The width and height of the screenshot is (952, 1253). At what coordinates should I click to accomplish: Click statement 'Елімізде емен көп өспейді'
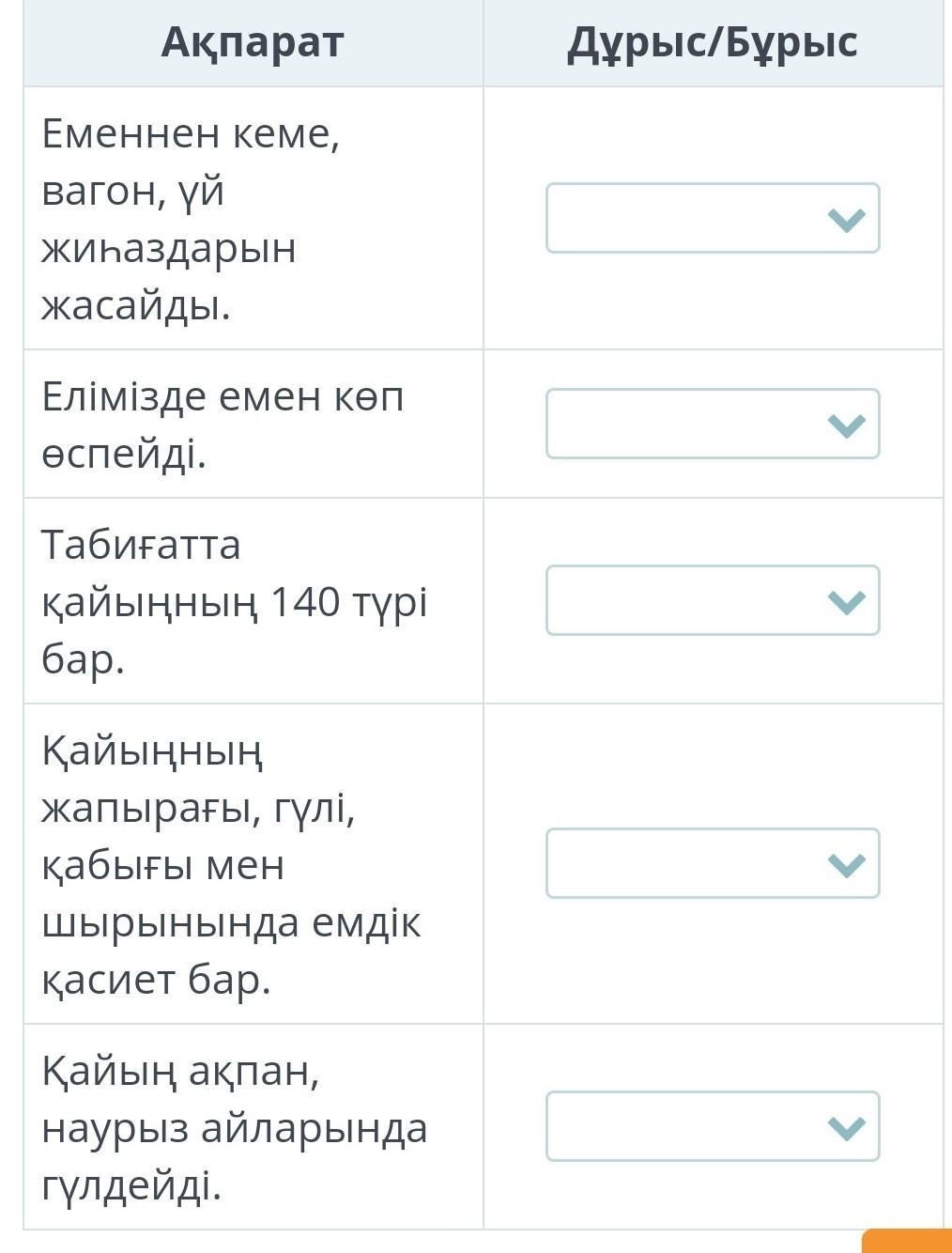pos(223,425)
